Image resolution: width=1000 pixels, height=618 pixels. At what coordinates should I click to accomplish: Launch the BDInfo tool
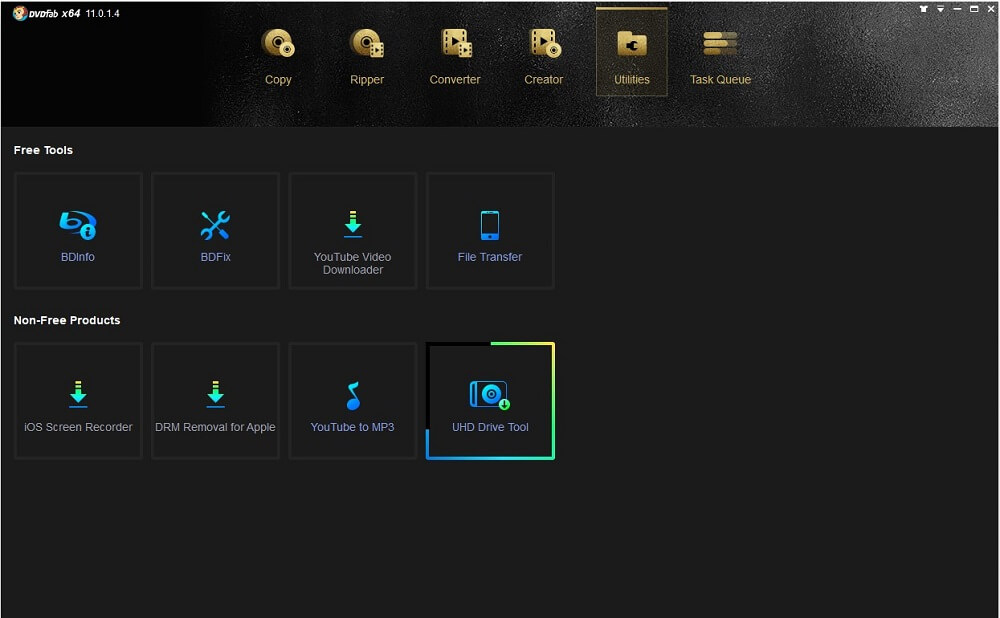[x=78, y=231]
